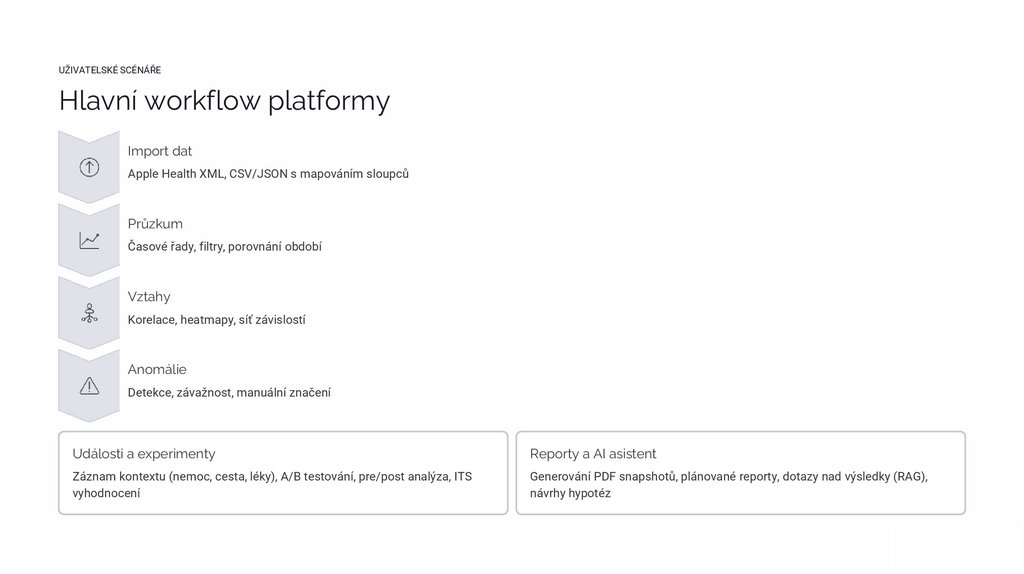Click the Detekce, závažnost description text
The image size is (1024, 574).
(x=229, y=393)
